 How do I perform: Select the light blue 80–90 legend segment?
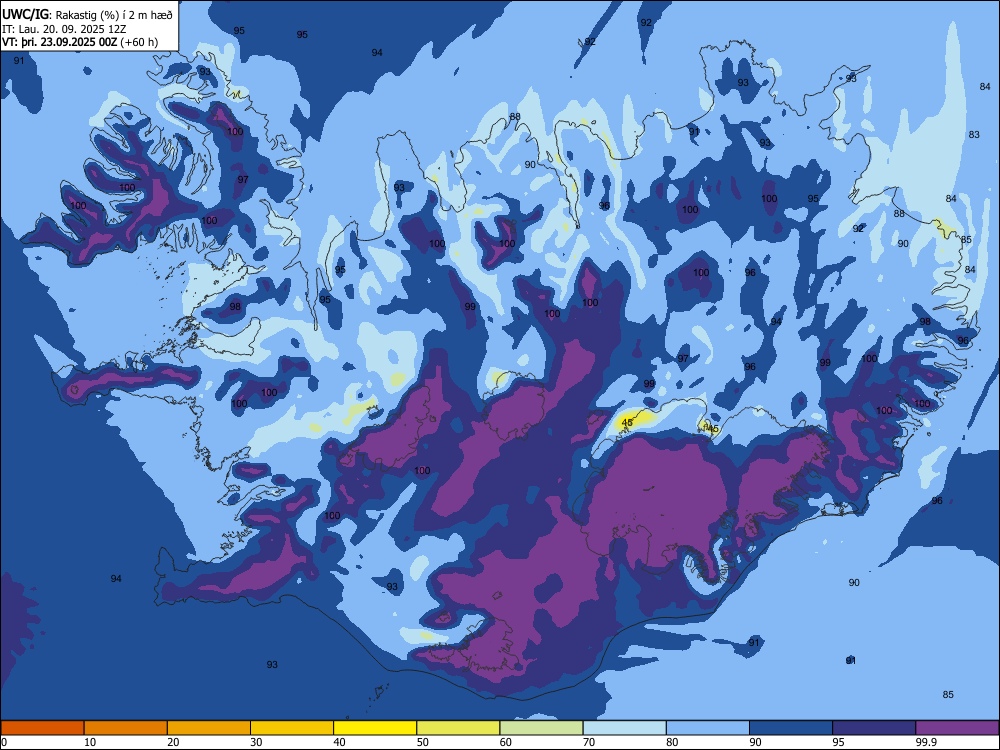pyautogui.click(x=708, y=728)
